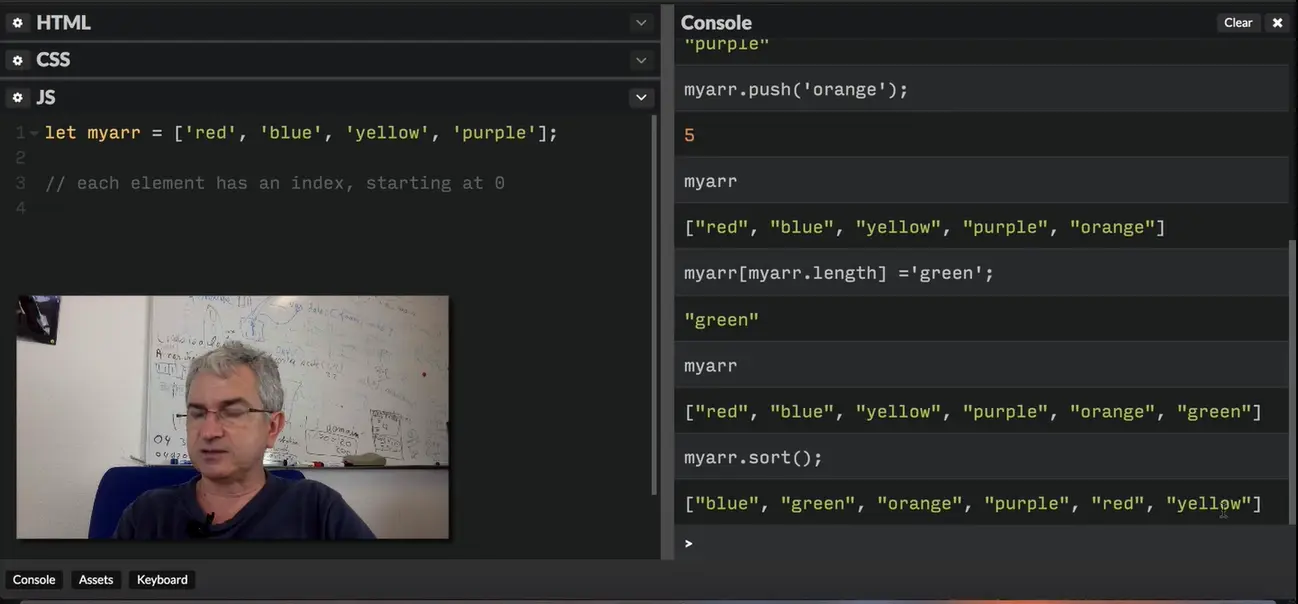Image resolution: width=1298 pixels, height=604 pixels.
Task: Select the myarr.push('orange') console entry
Action: pyautogui.click(x=981, y=90)
